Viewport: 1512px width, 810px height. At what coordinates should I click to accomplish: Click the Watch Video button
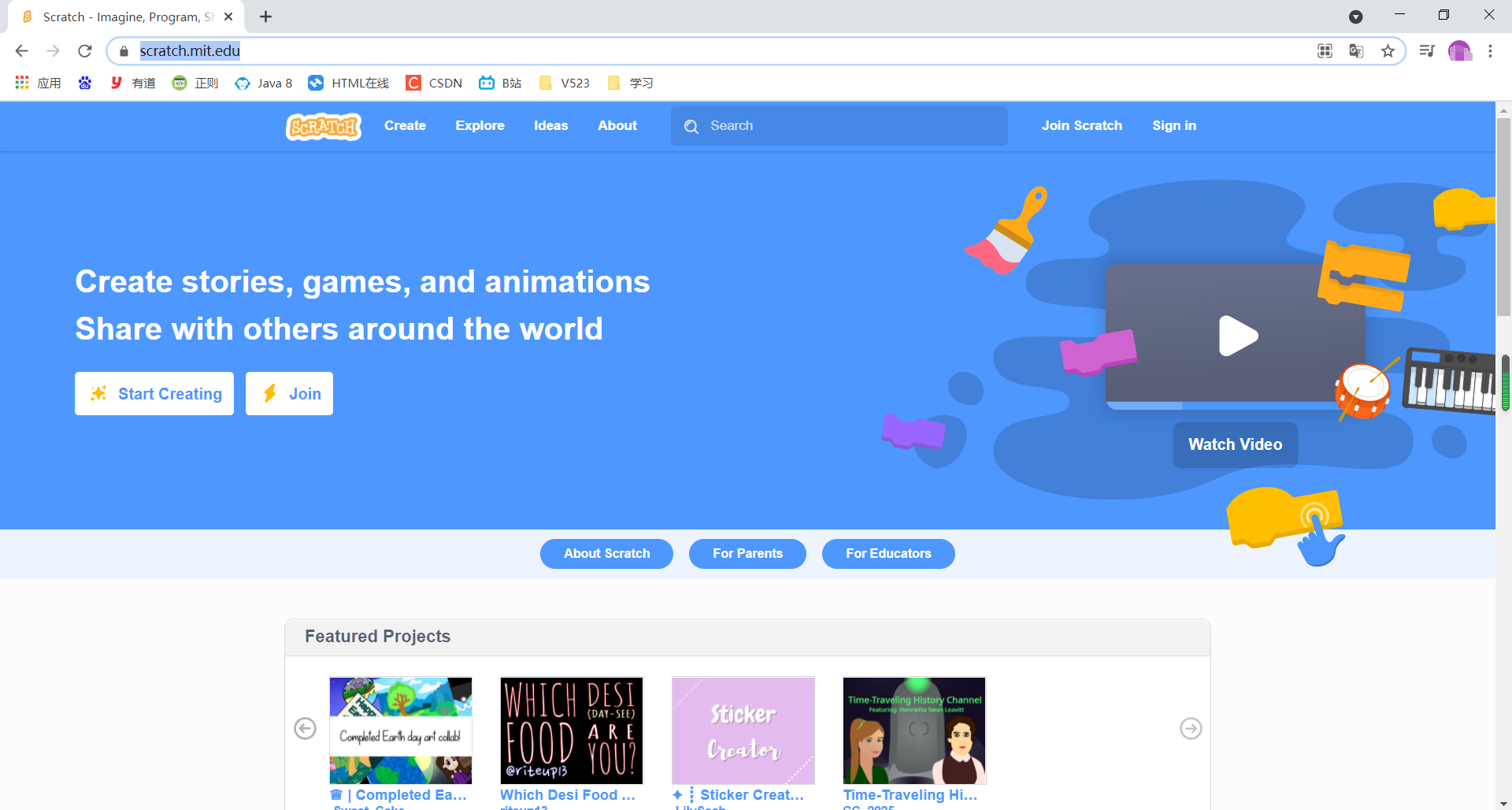point(1235,444)
